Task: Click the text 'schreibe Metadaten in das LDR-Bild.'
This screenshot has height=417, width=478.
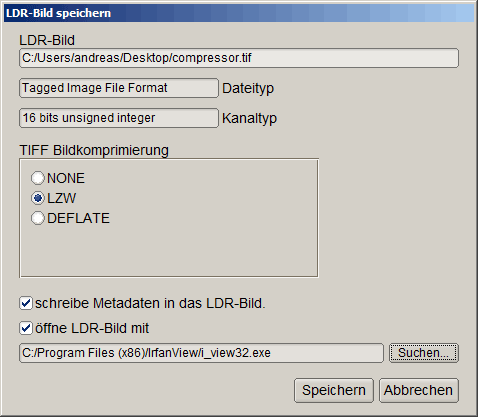Action: coord(150,303)
